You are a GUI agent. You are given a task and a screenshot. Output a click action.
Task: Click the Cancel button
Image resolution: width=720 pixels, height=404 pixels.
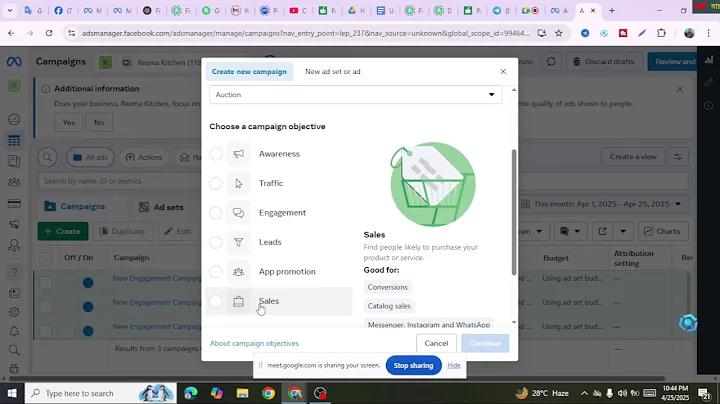coord(436,343)
